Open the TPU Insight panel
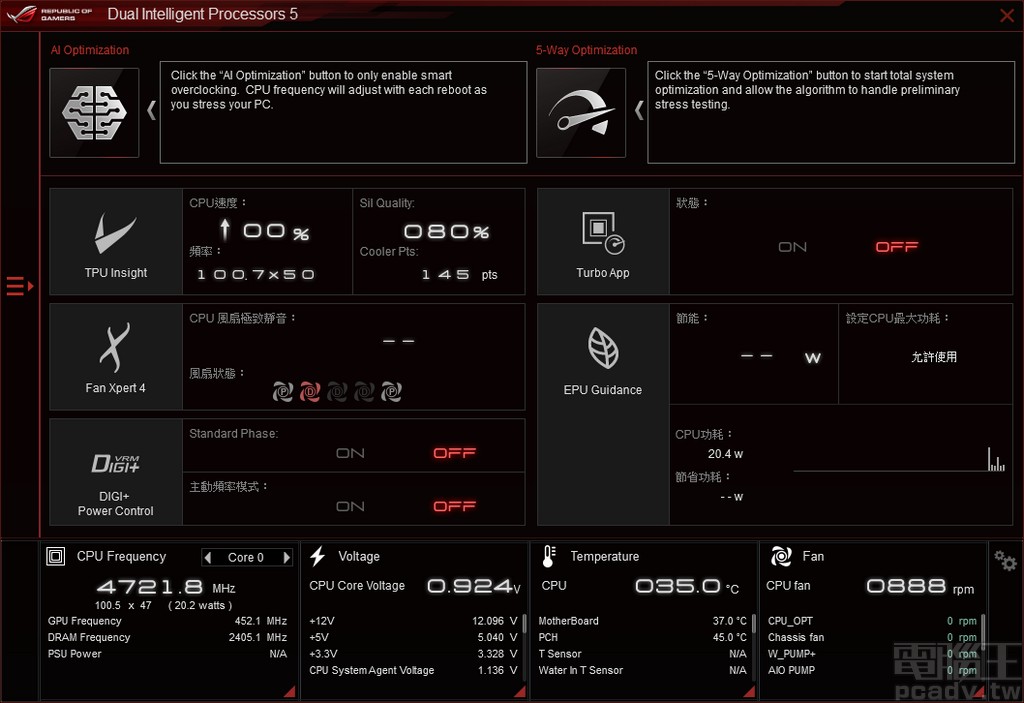 click(116, 242)
